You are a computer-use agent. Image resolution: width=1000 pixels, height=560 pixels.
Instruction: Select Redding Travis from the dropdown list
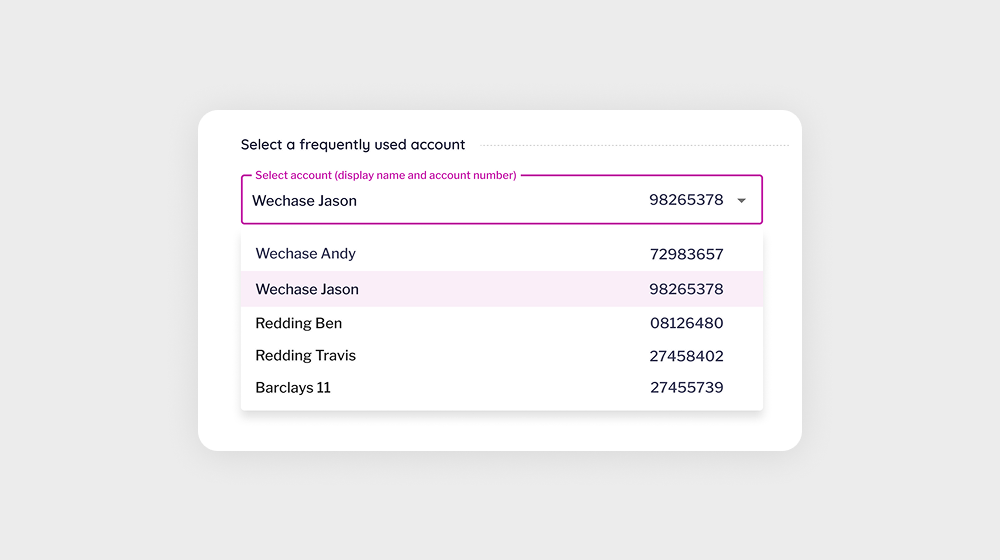306,356
